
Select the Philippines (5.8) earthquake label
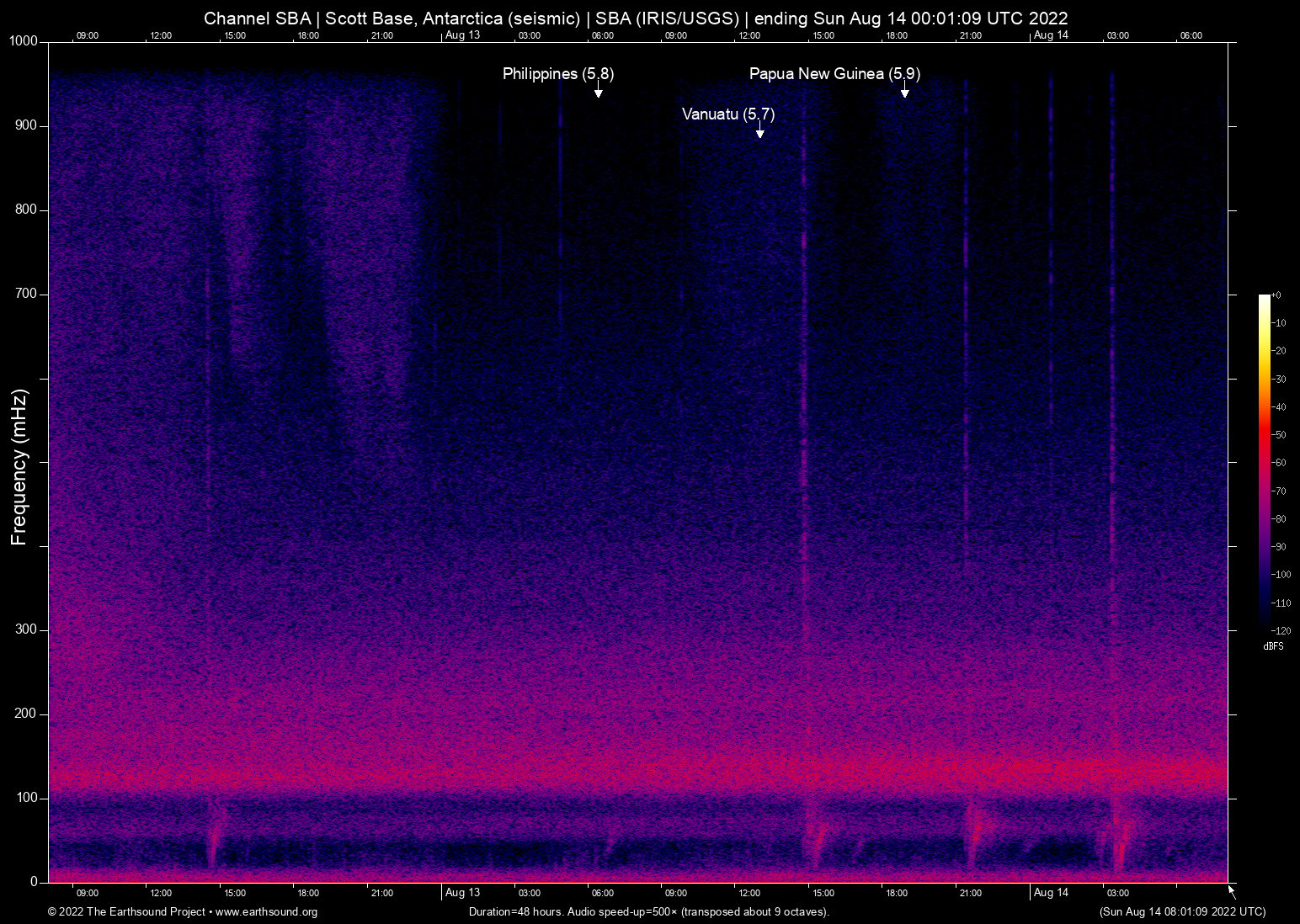click(557, 74)
